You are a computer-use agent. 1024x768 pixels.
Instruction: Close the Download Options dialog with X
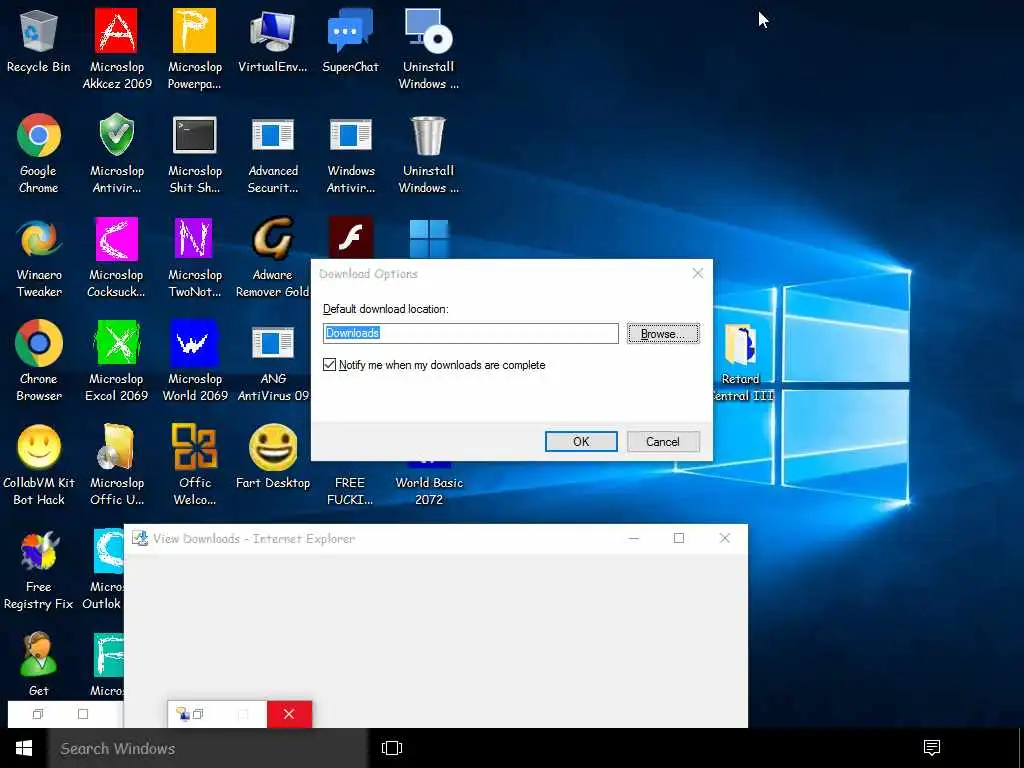[697, 274]
